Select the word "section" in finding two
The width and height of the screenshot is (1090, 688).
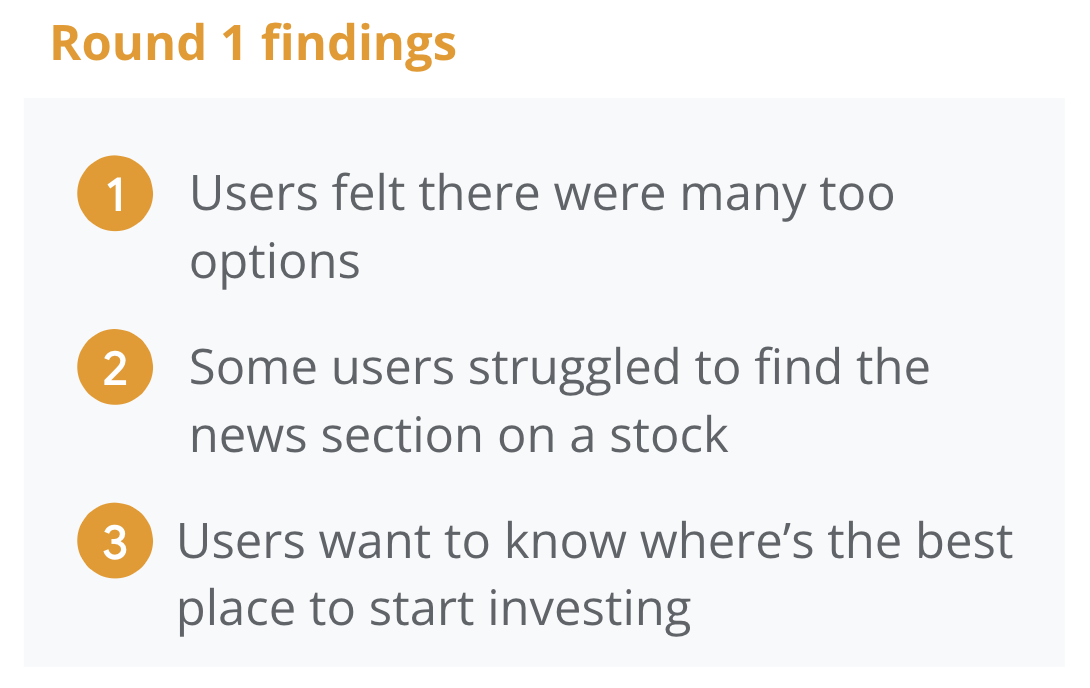point(402,435)
